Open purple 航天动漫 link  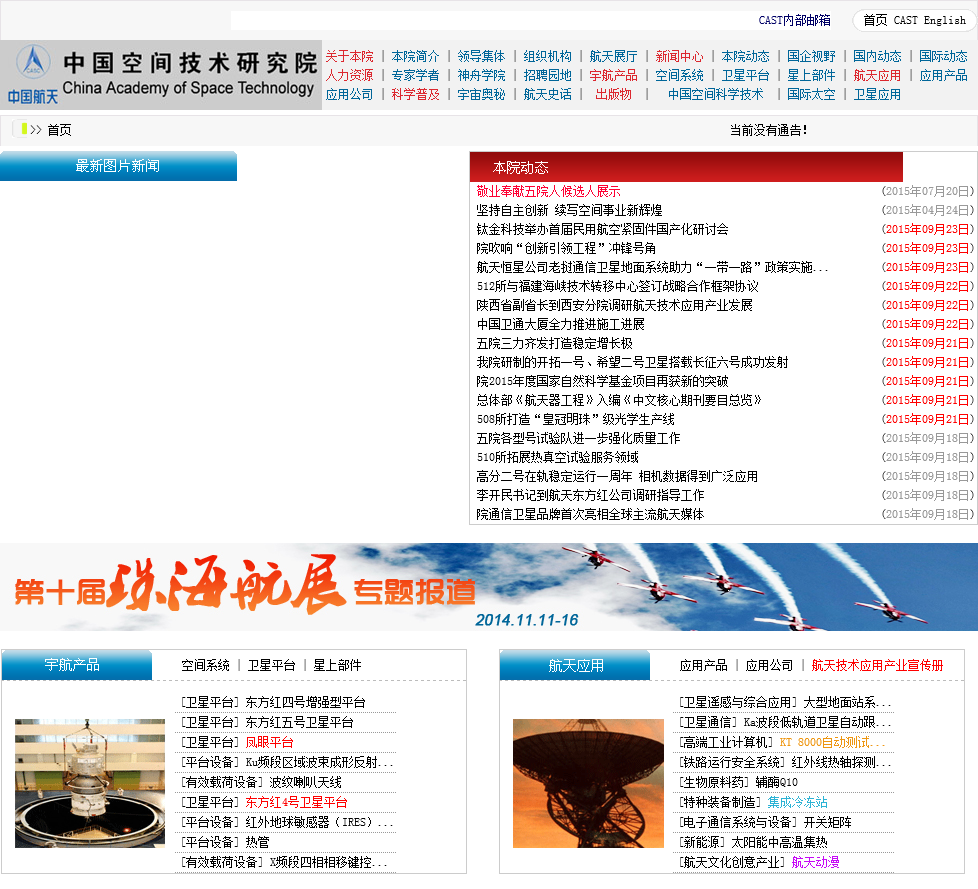click(815, 862)
